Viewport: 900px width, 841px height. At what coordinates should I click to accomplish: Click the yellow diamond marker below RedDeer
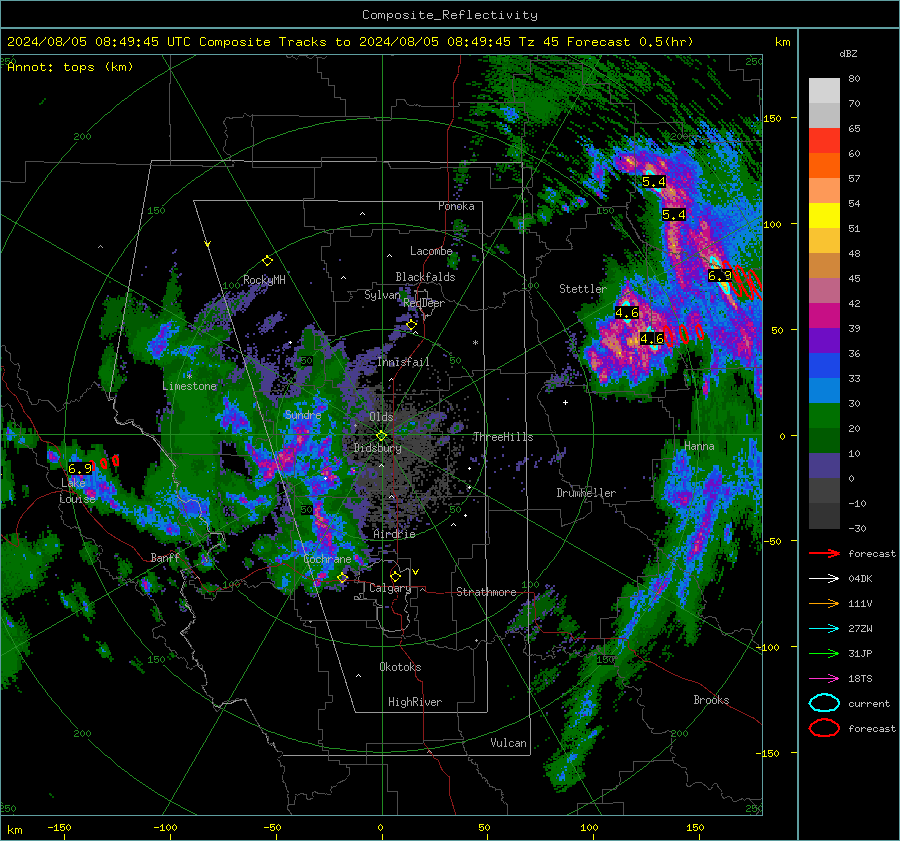411,325
